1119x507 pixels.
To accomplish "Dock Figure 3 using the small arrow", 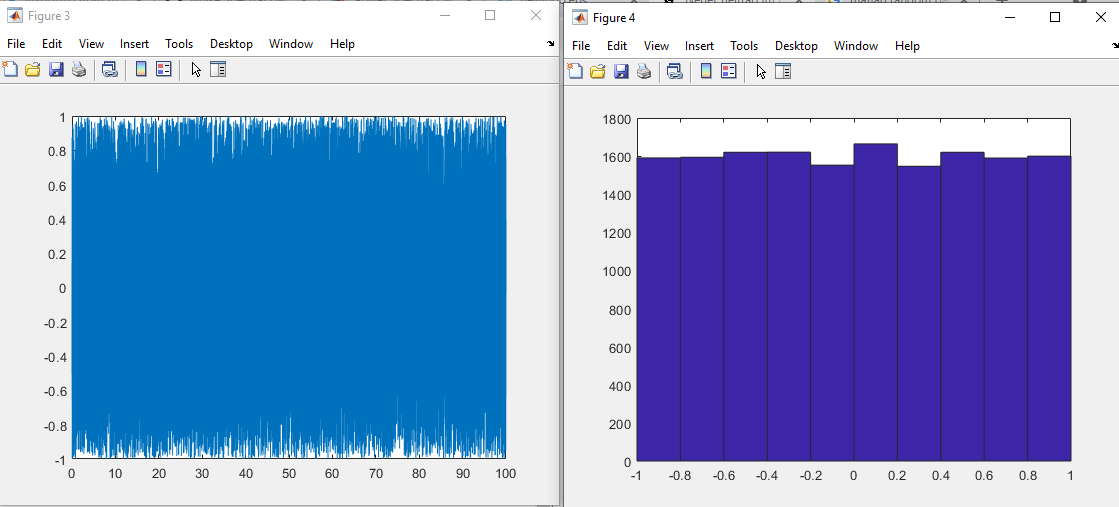I will click(x=550, y=44).
